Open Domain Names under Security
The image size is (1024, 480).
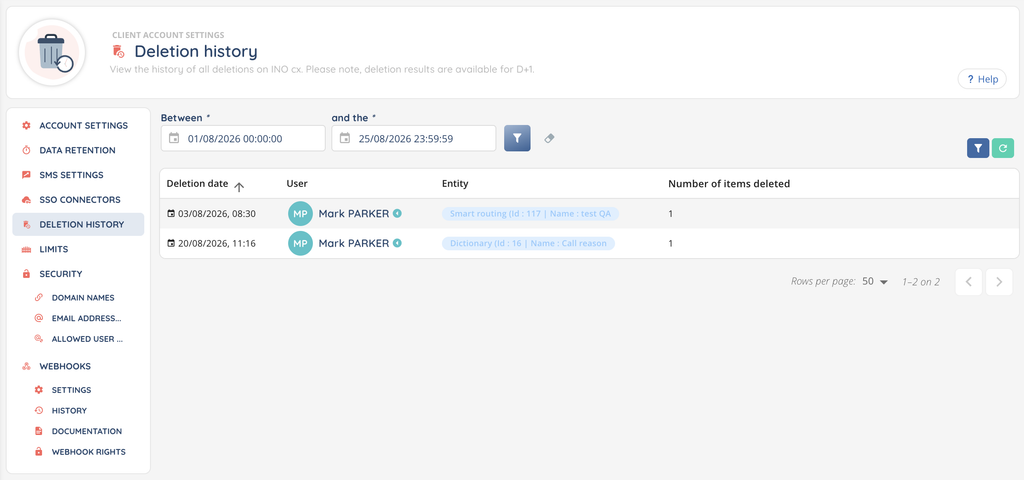[x=83, y=298]
